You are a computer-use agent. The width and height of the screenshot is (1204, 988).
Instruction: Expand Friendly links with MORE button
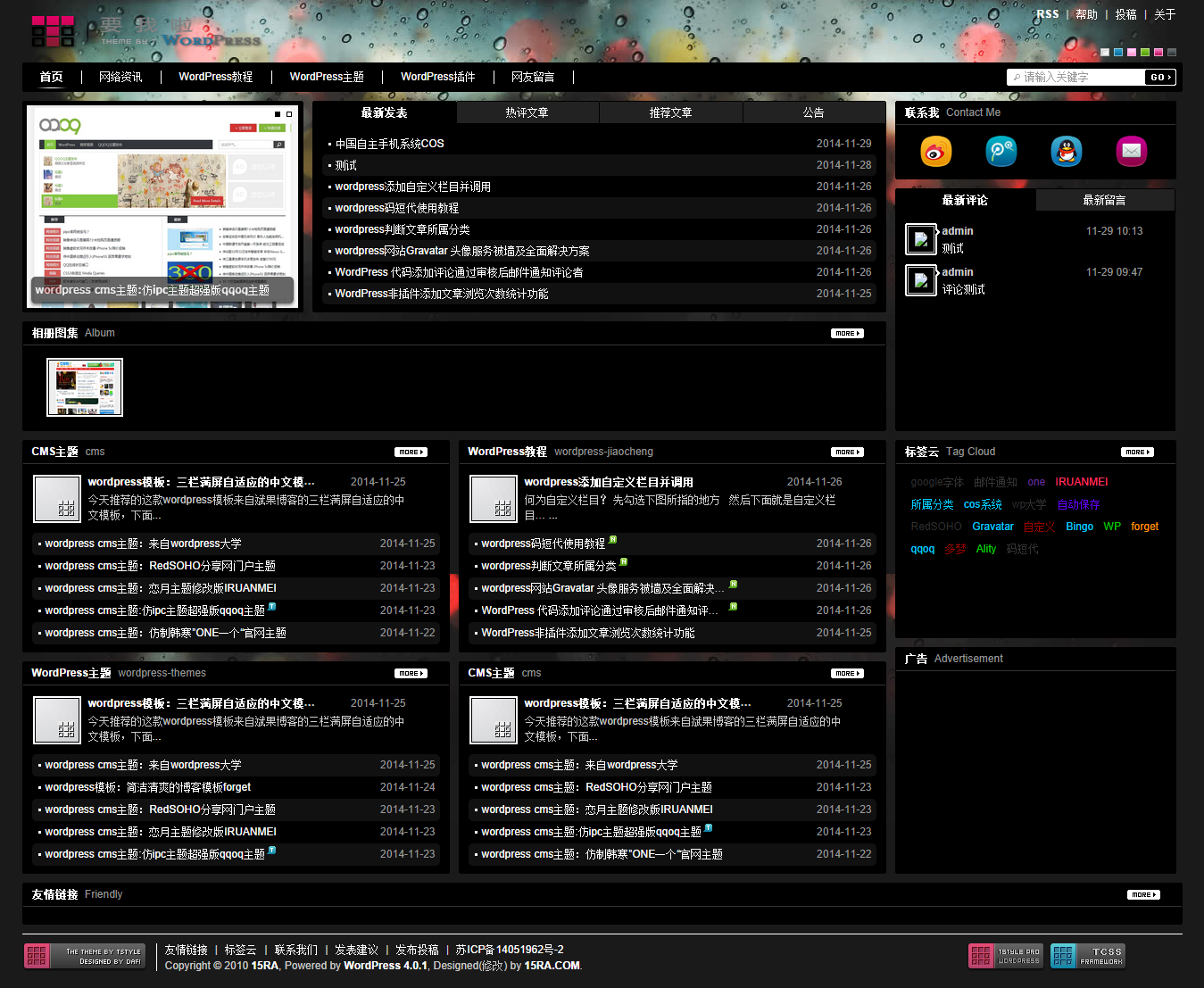click(1142, 894)
